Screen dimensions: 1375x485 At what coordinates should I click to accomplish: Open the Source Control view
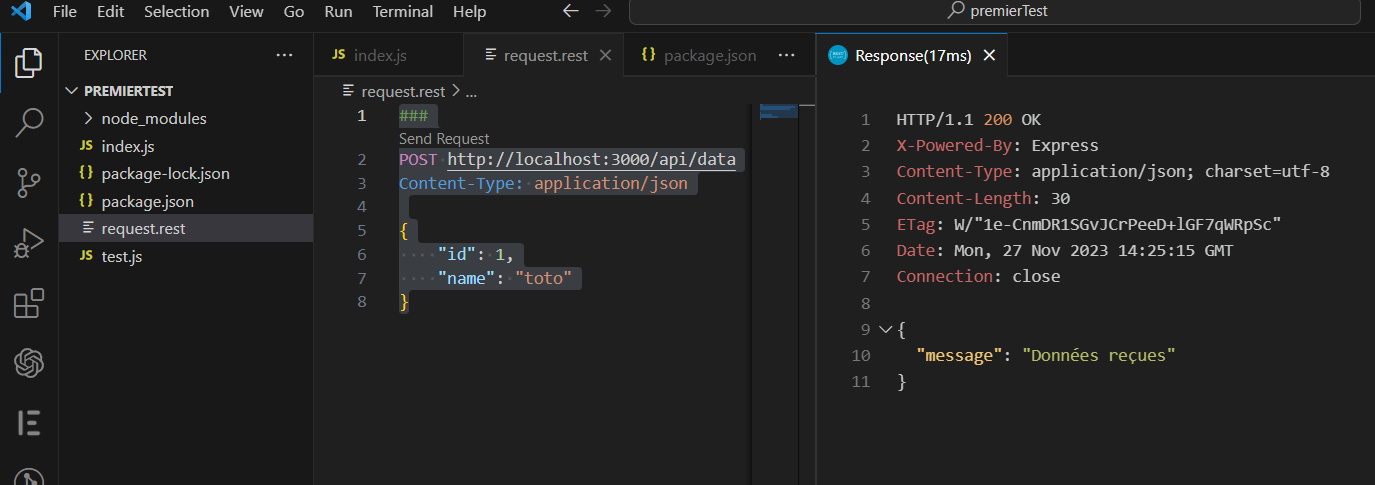(x=29, y=183)
